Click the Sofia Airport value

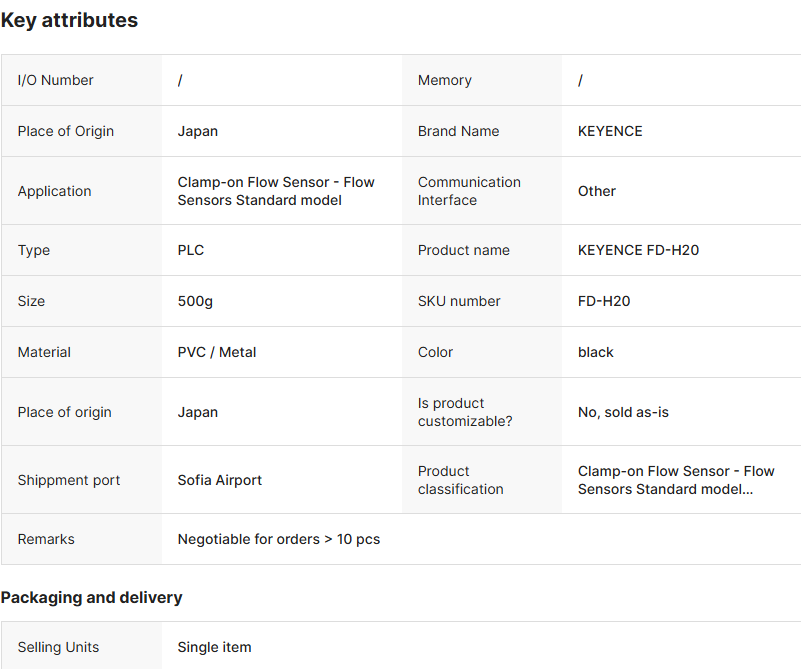point(220,480)
